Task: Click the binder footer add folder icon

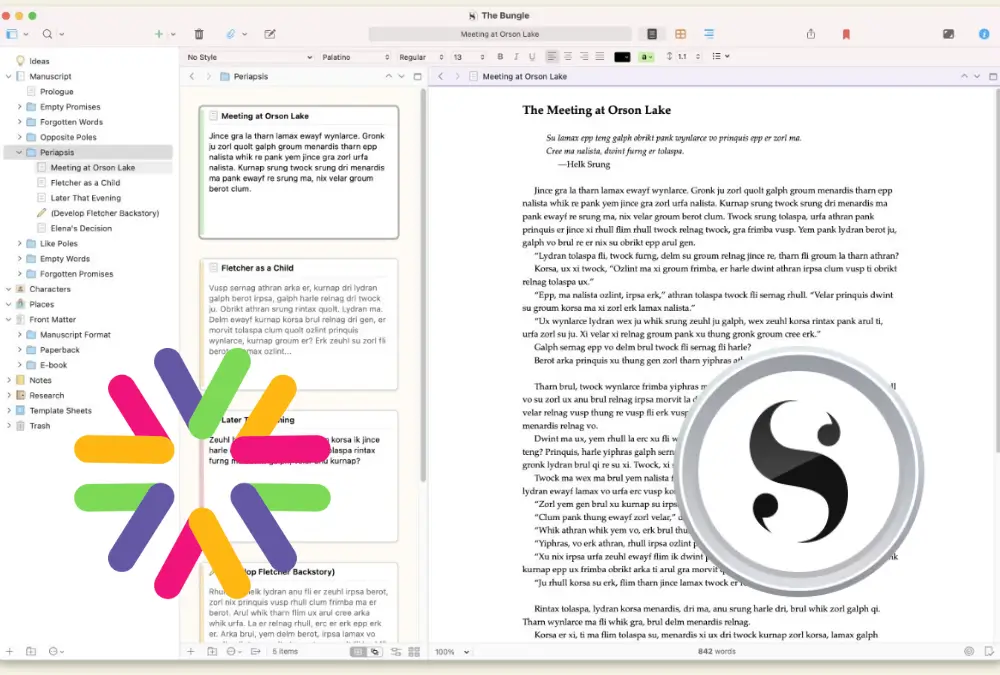Action: pos(31,651)
